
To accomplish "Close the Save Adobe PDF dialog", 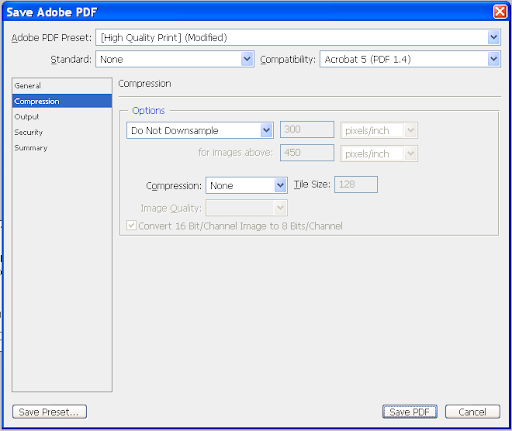I will point(500,12).
